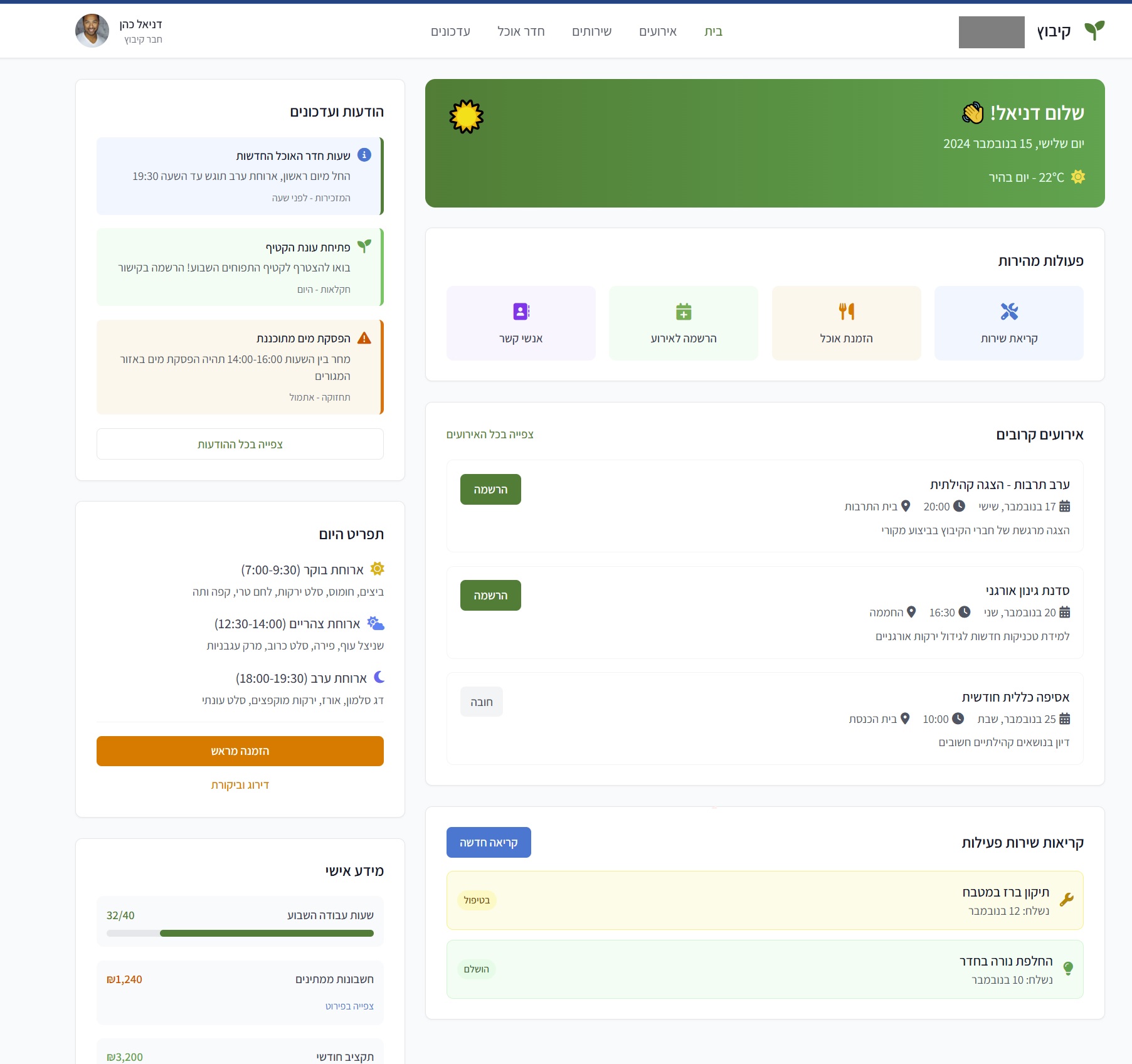Click the קיבוץ site title text
Image resolution: width=1132 pixels, height=1064 pixels.
tap(1054, 31)
